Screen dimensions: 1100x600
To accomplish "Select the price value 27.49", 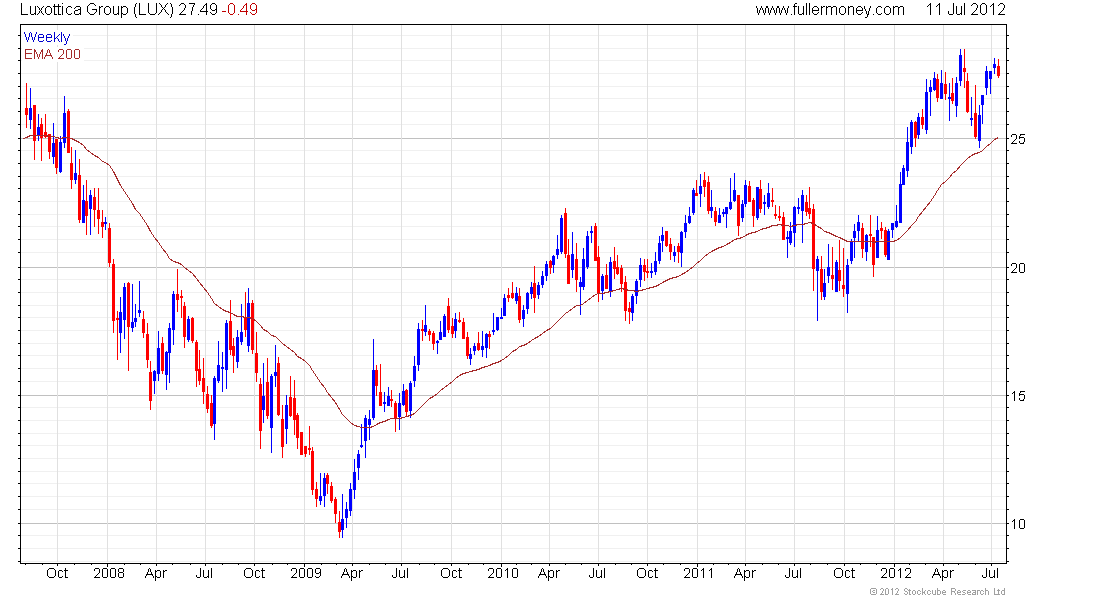I will pyautogui.click(x=198, y=10).
